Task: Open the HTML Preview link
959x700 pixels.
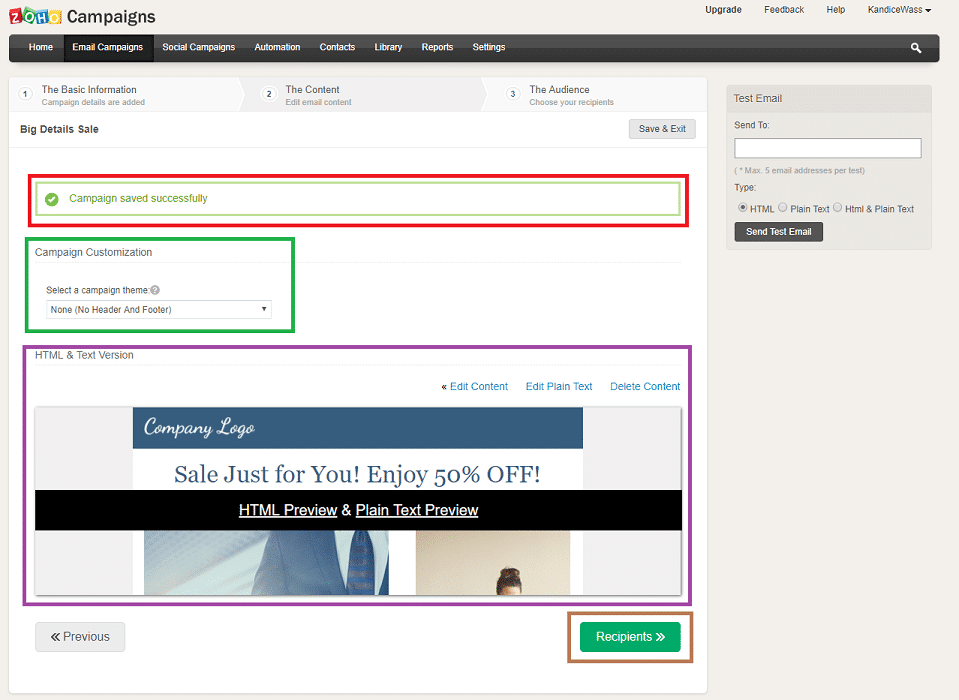Action: 288,510
